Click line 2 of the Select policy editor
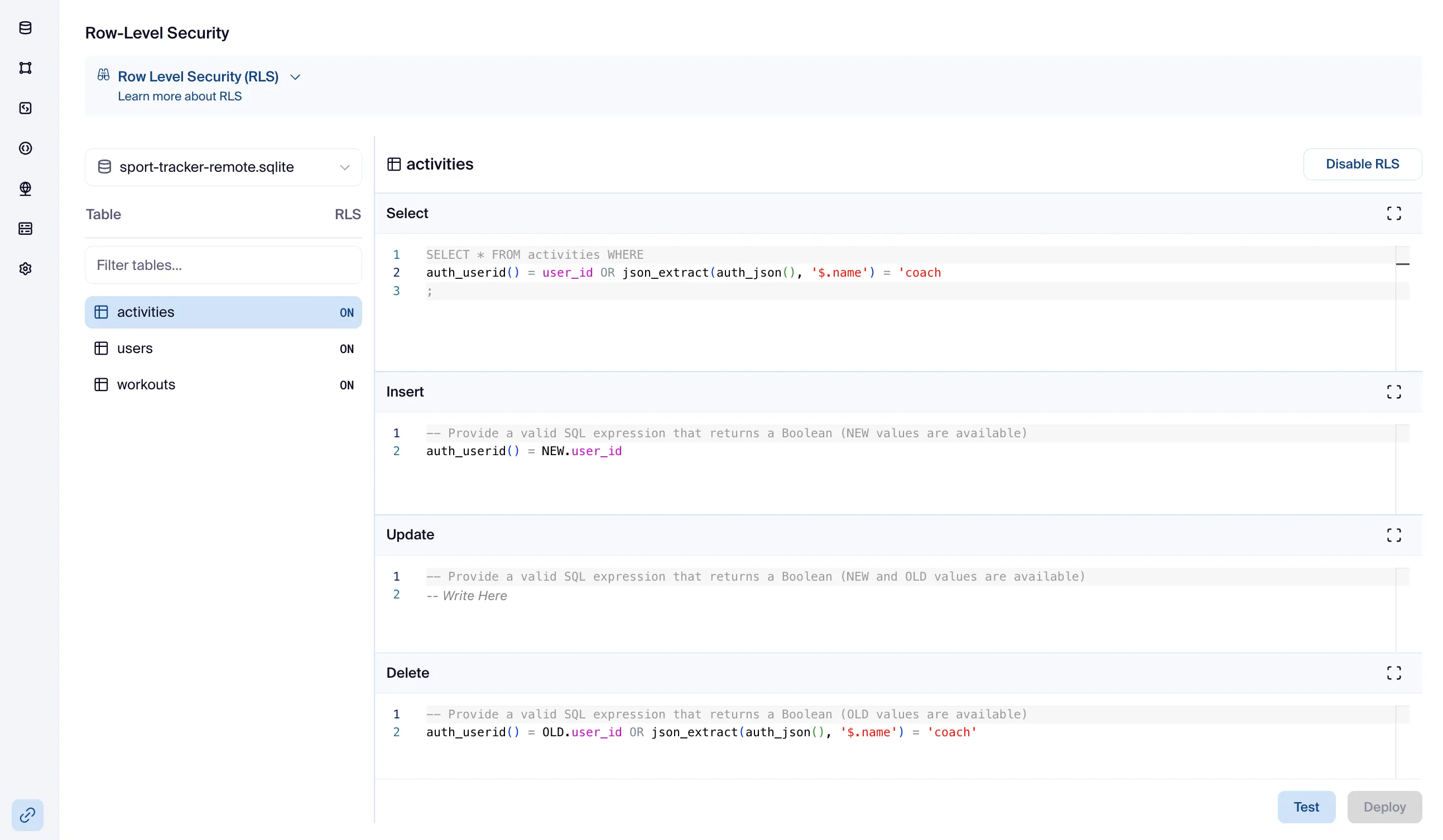Viewport: 1443px width, 840px height. pos(684,272)
